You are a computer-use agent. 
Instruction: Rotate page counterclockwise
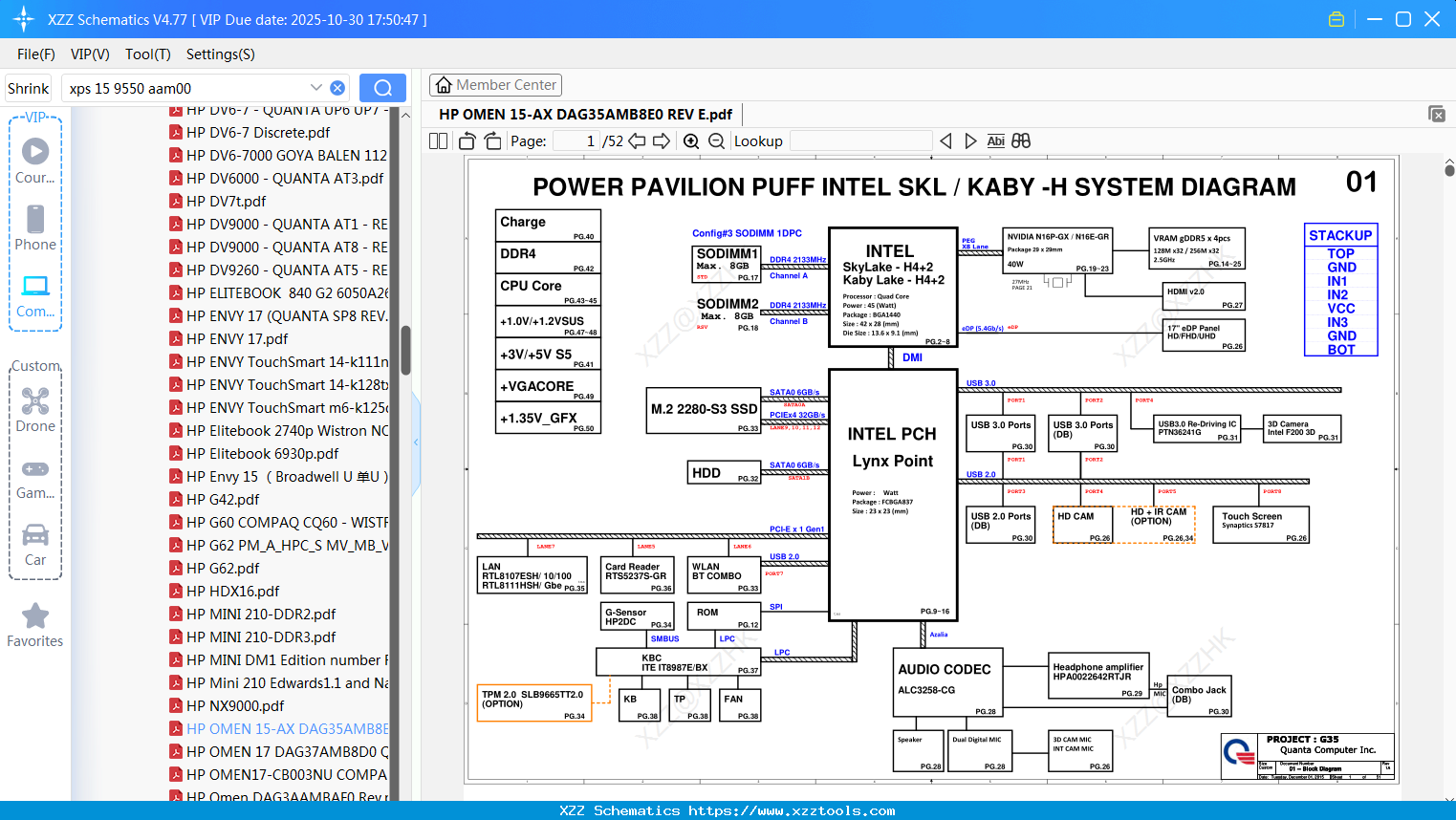[x=467, y=140]
